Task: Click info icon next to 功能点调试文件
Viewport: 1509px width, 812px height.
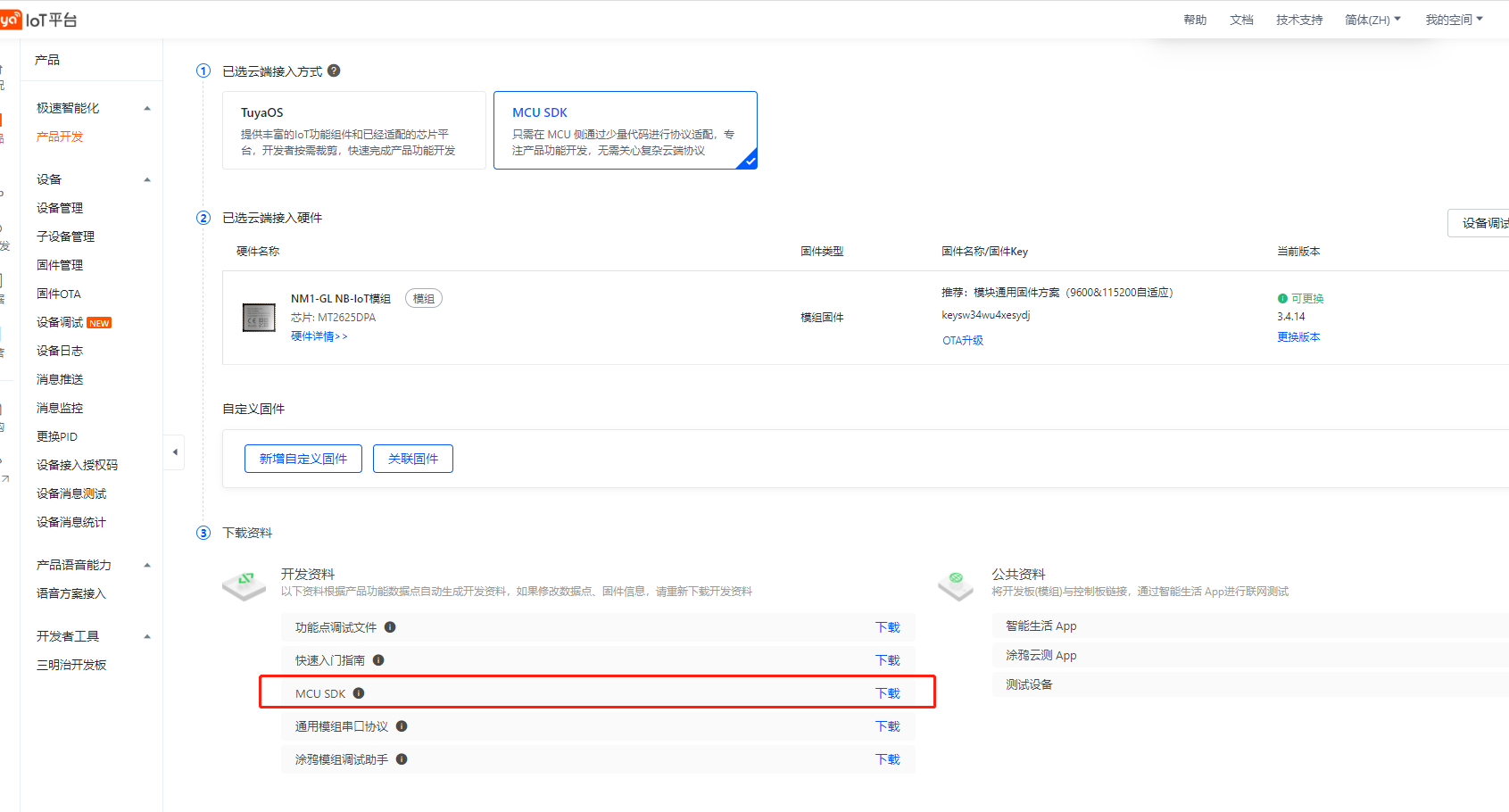Action: click(390, 627)
